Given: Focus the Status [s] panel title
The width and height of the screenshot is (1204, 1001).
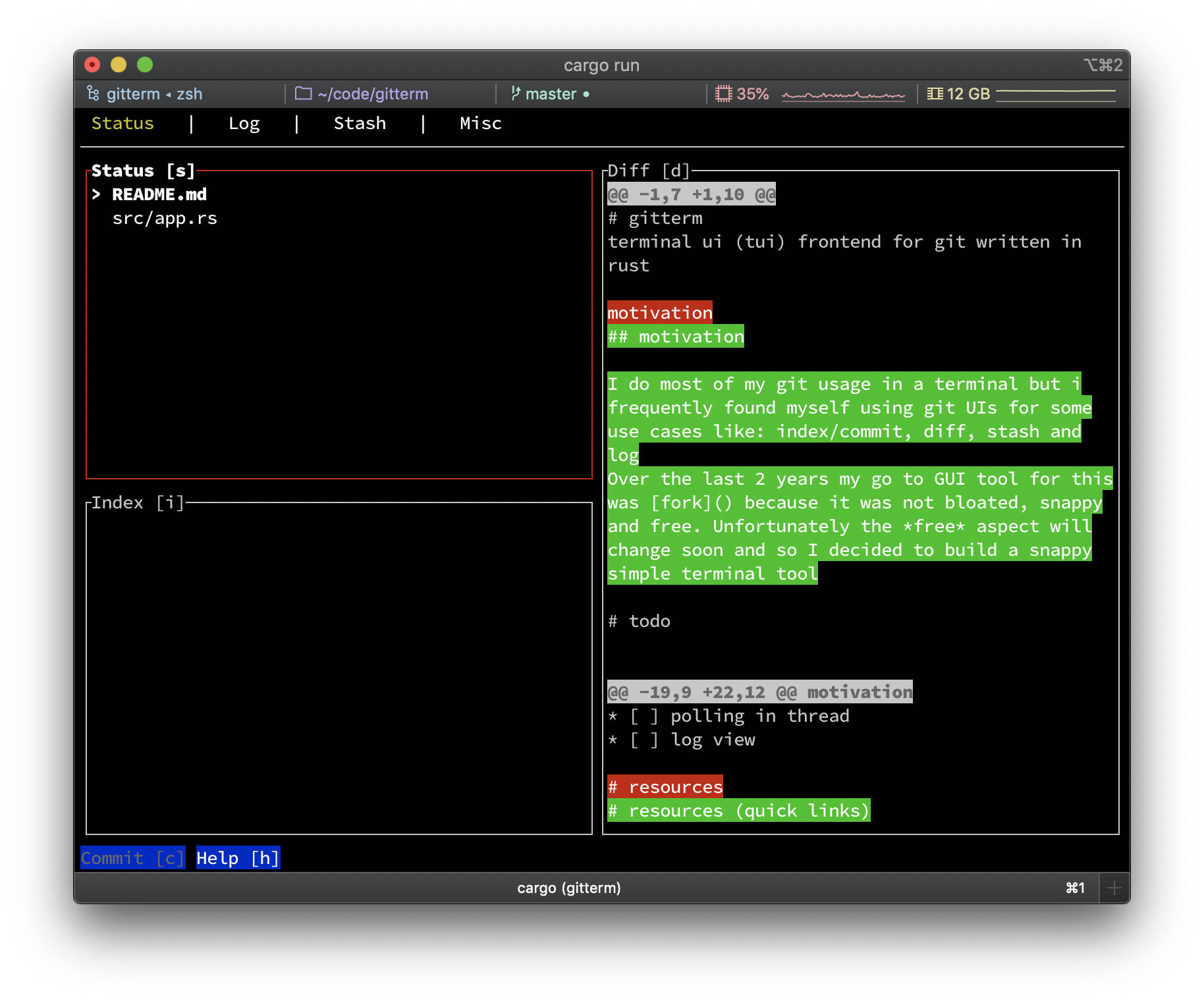Looking at the screenshot, I should pyautogui.click(x=144, y=171).
